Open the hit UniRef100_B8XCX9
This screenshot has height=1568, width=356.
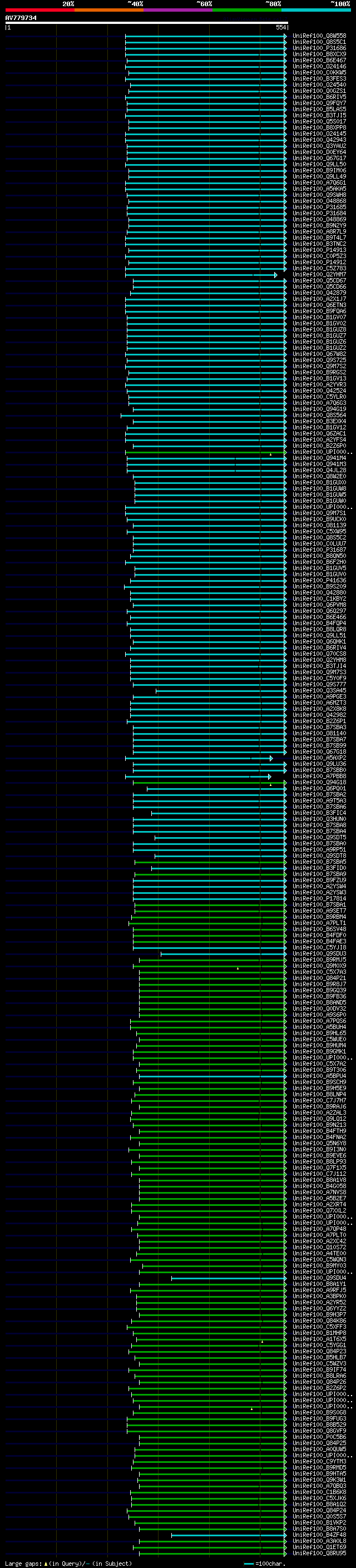(x=319, y=54)
